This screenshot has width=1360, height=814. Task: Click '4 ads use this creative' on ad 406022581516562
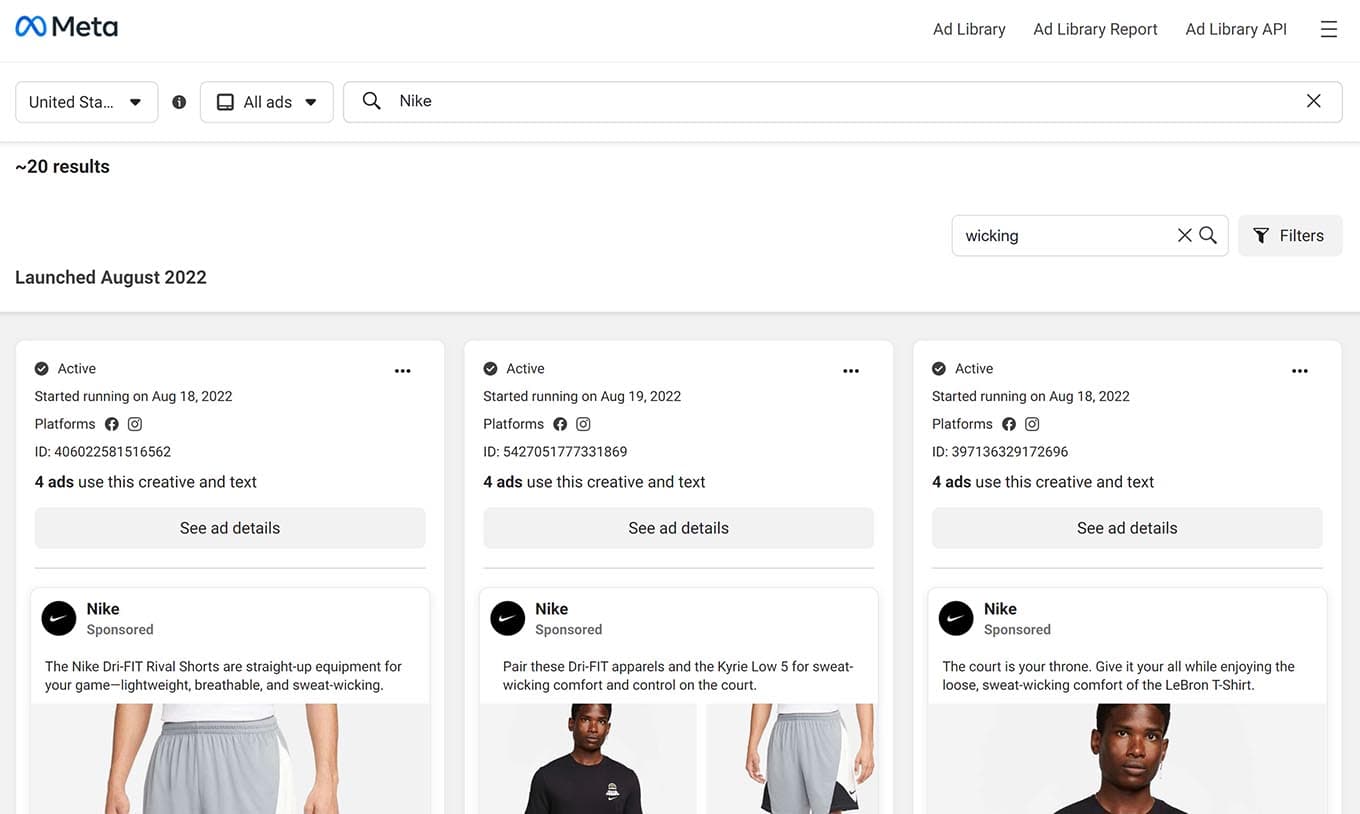pos(146,482)
